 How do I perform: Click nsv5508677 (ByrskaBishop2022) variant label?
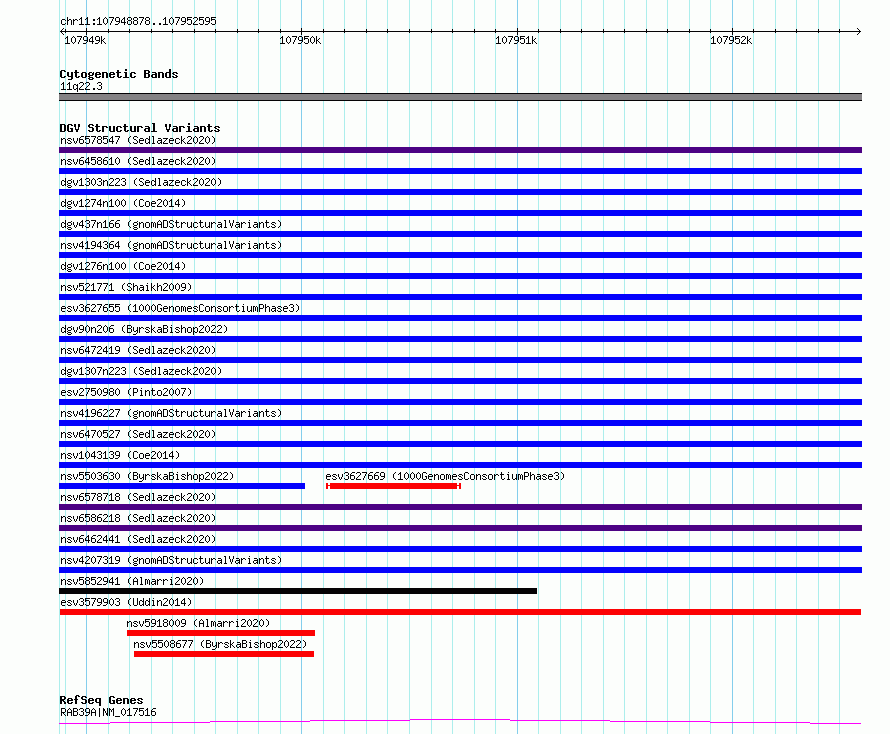[220, 644]
